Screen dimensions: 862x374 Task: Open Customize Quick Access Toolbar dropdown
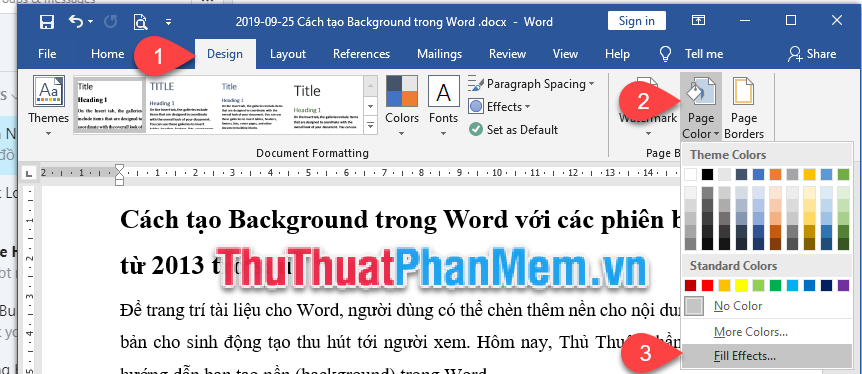click(x=168, y=23)
